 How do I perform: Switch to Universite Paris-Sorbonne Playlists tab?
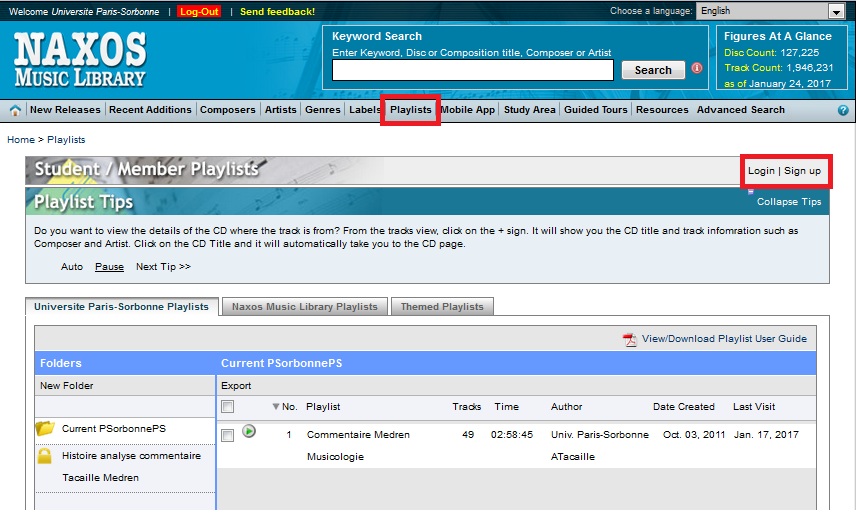point(122,307)
